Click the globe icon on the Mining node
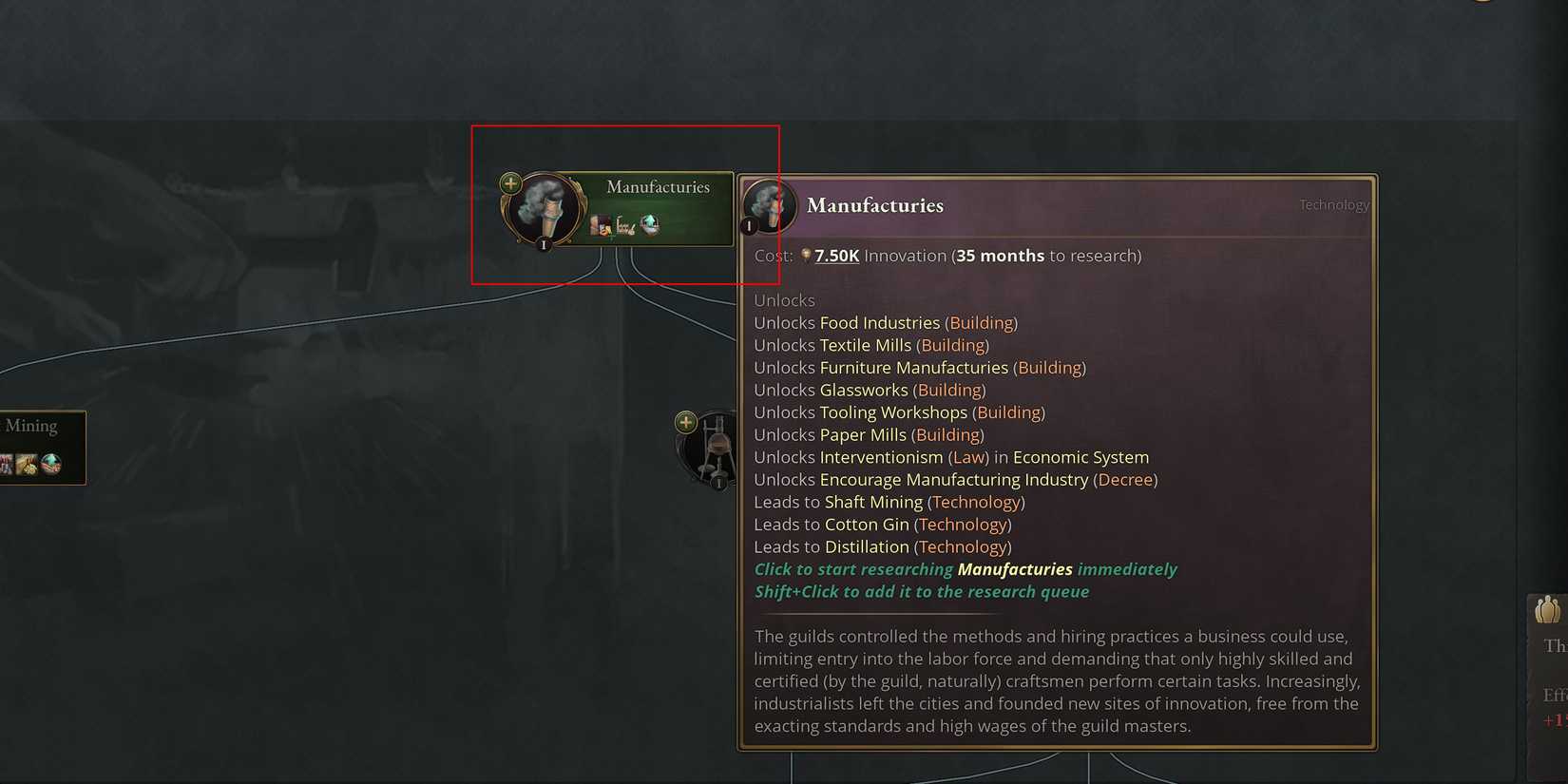This screenshot has width=1568, height=784. coord(51,464)
